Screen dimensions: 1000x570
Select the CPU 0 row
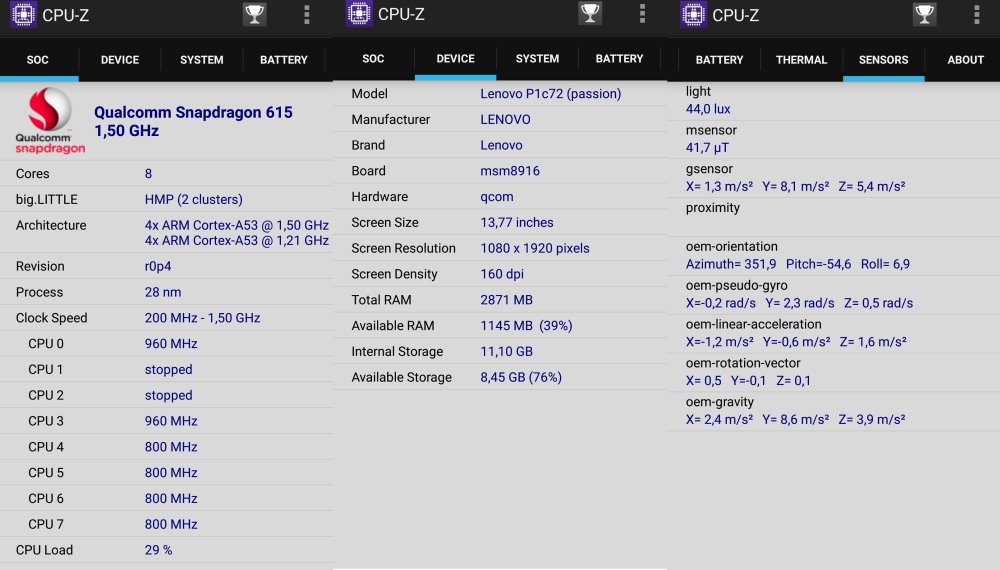tap(166, 344)
